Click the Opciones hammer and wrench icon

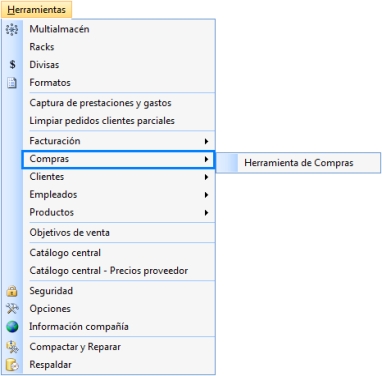[12, 309]
